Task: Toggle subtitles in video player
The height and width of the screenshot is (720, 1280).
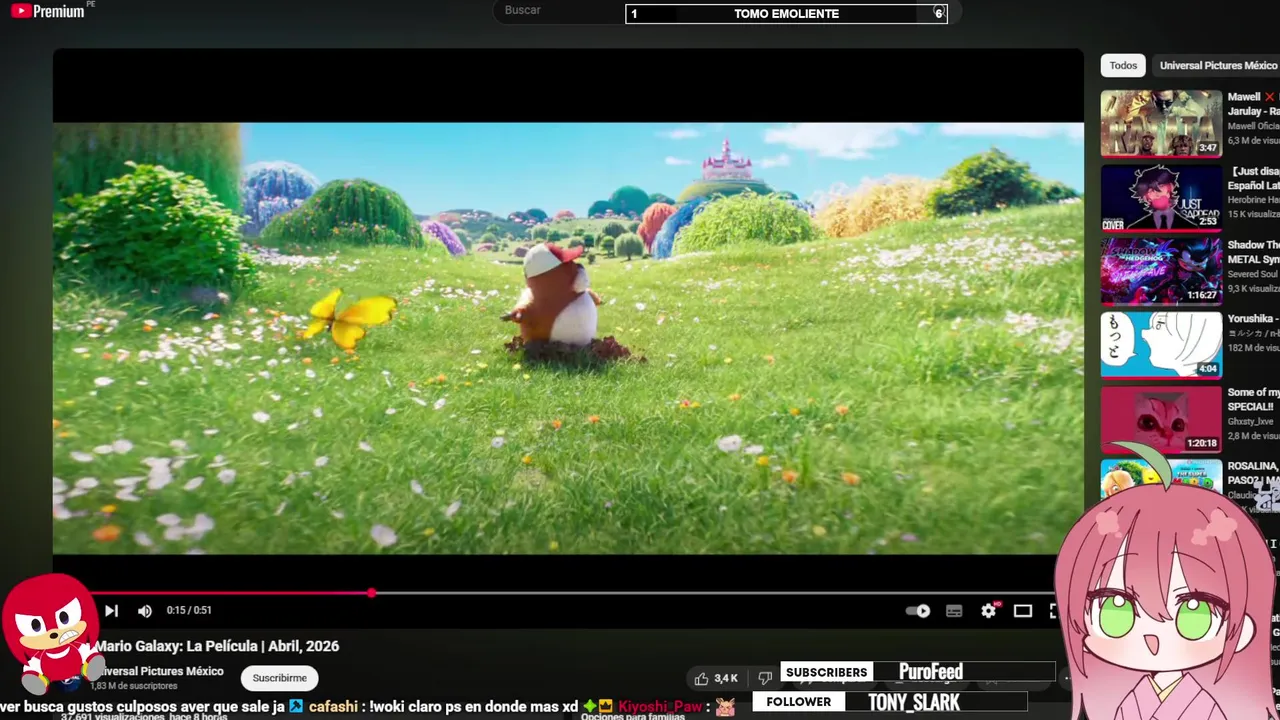Action: click(954, 611)
